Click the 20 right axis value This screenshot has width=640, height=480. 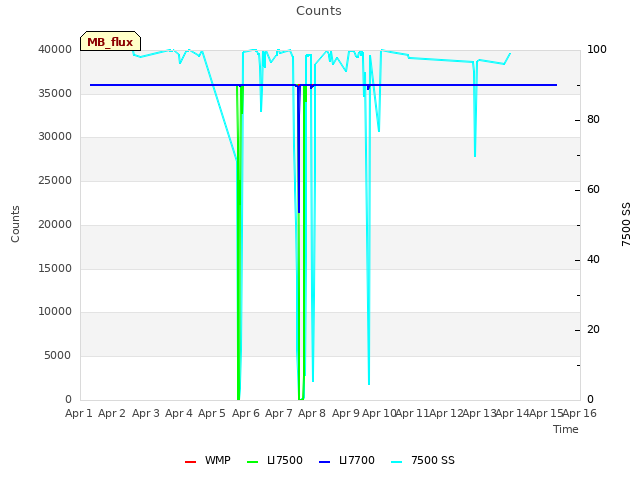pyautogui.click(x=593, y=330)
